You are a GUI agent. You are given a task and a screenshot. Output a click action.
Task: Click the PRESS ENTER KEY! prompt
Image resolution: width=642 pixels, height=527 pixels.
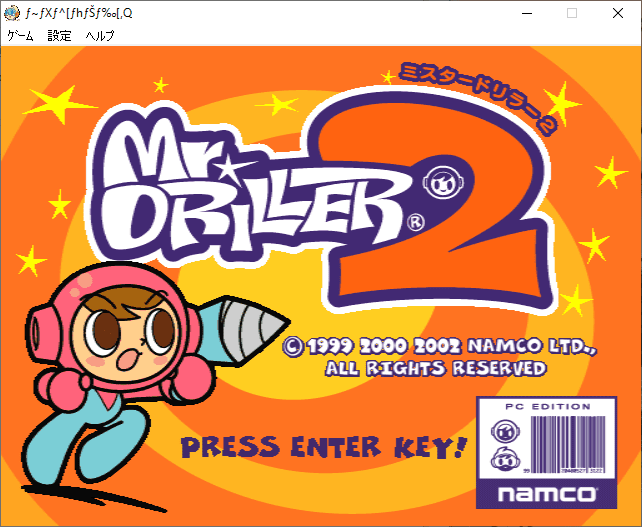point(324,447)
